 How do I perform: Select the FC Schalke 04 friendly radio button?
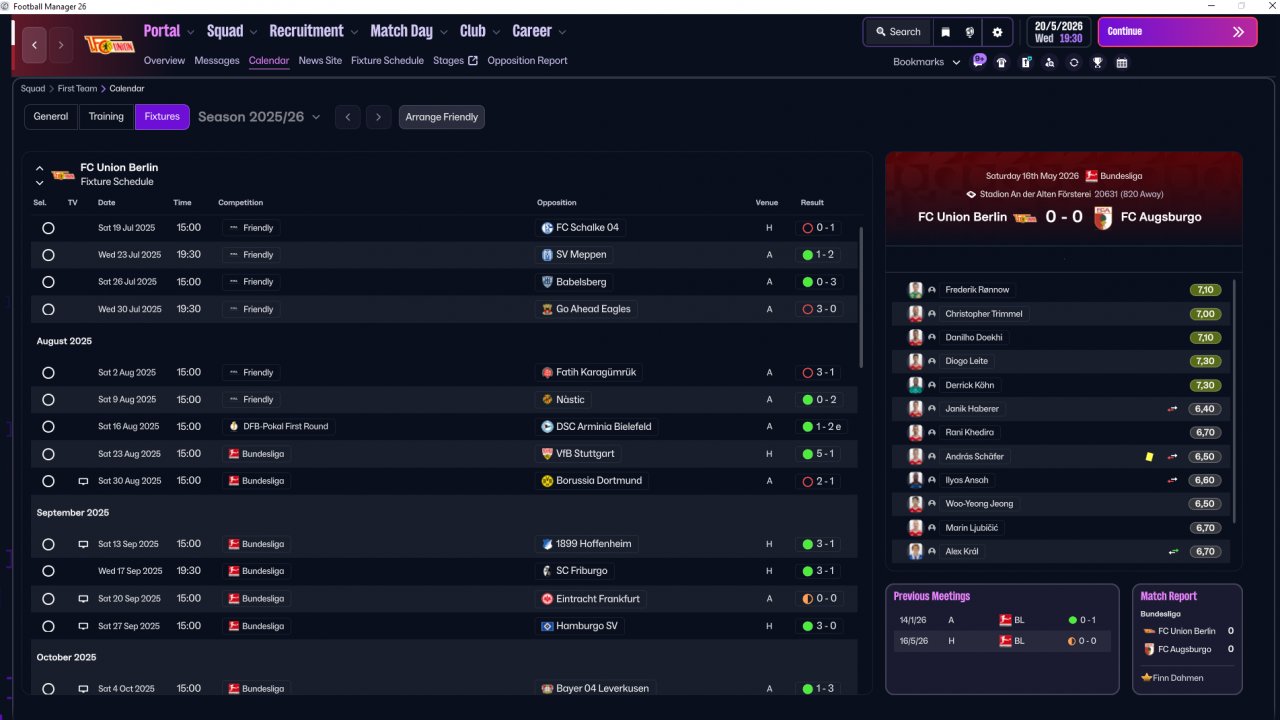tap(48, 228)
